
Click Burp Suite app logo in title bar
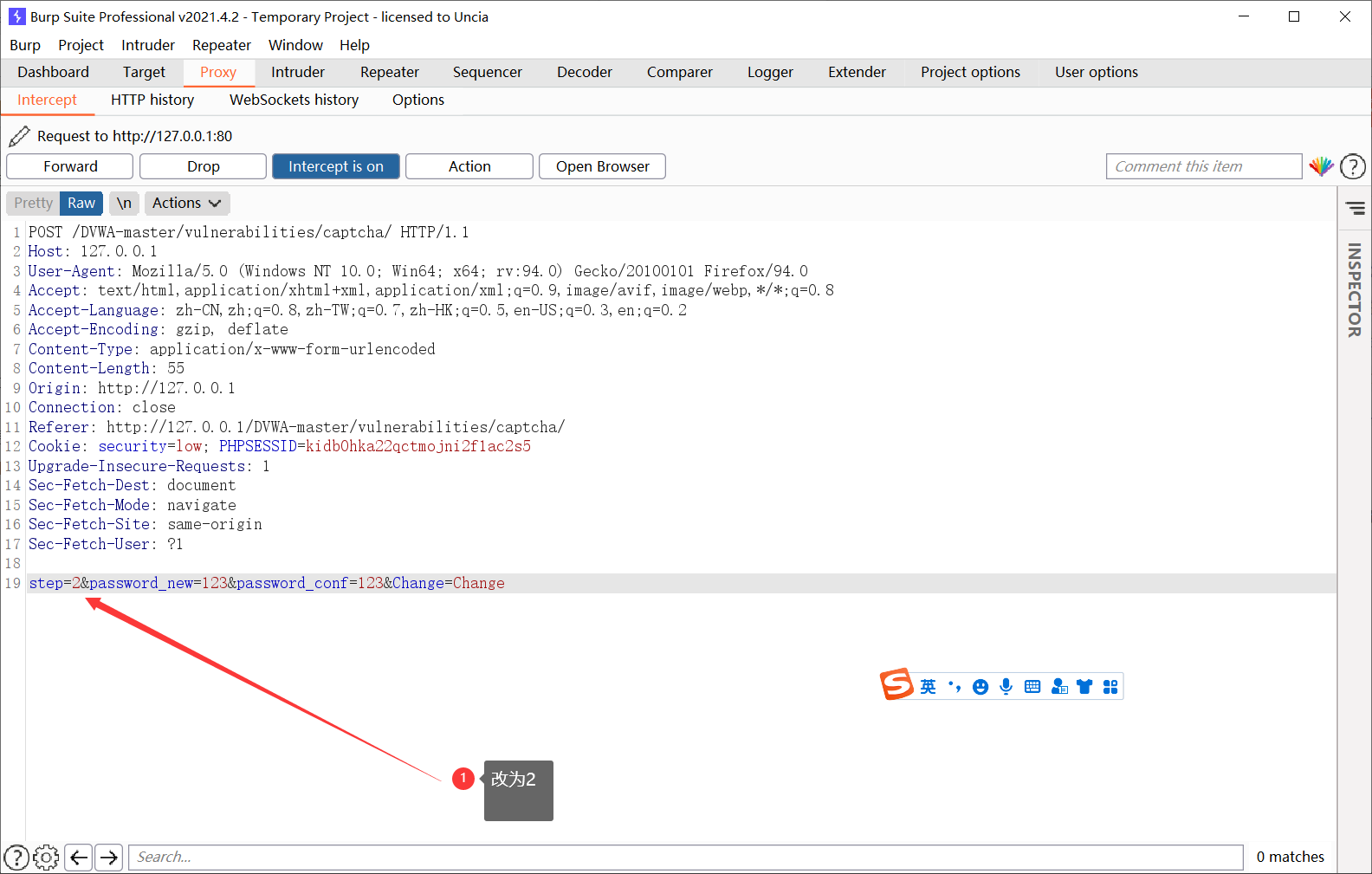pos(16,16)
